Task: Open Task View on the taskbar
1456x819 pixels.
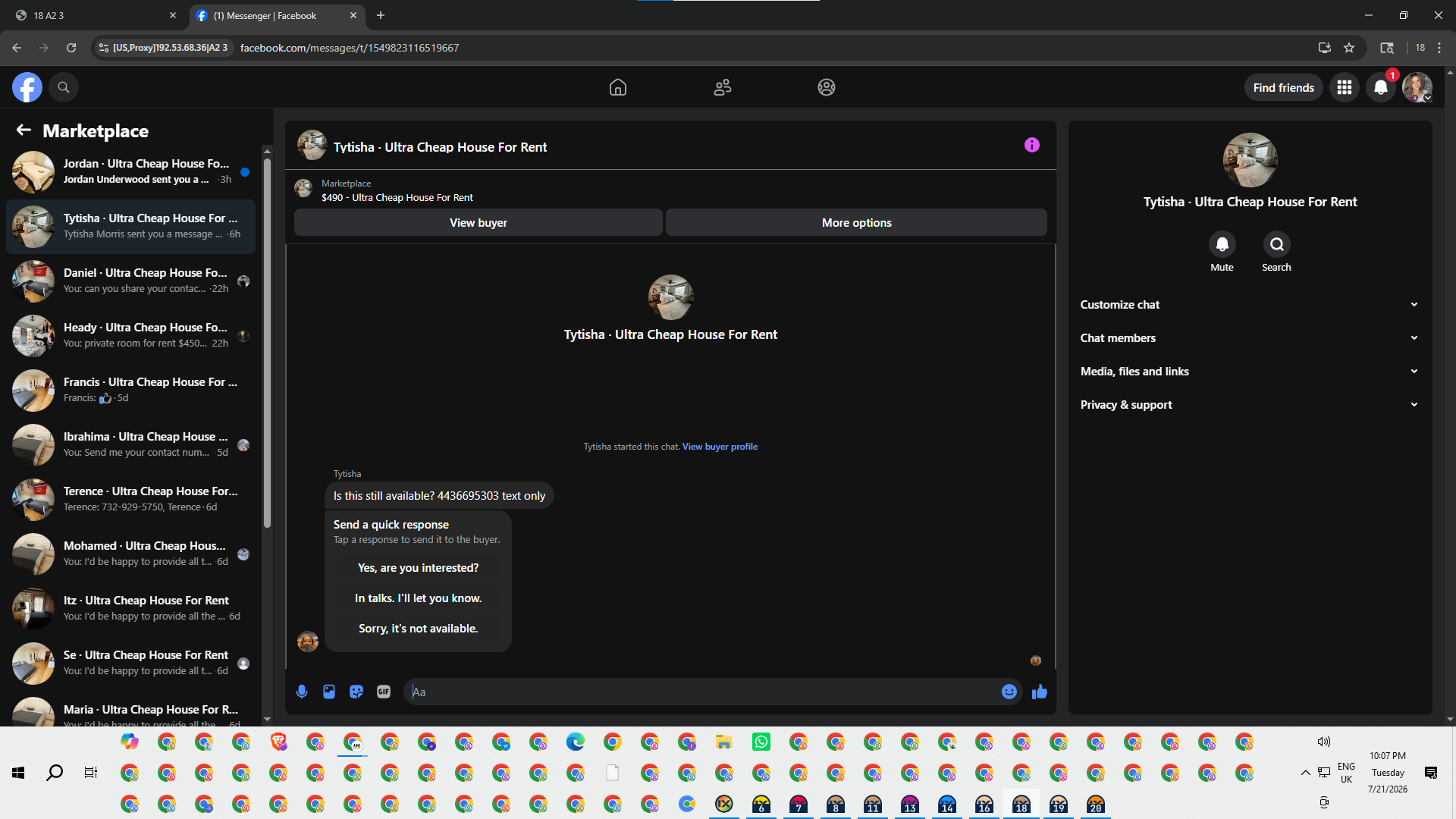Action: pyautogui.click(x=91, y=773)
